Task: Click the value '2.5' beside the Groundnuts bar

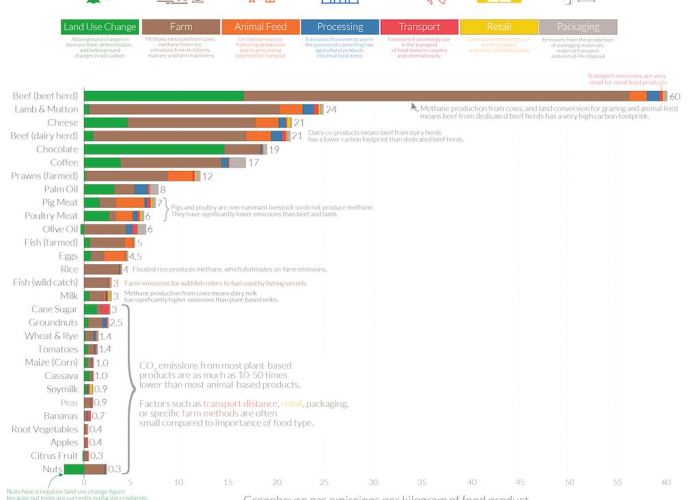Action: click(x=116, y=323)
